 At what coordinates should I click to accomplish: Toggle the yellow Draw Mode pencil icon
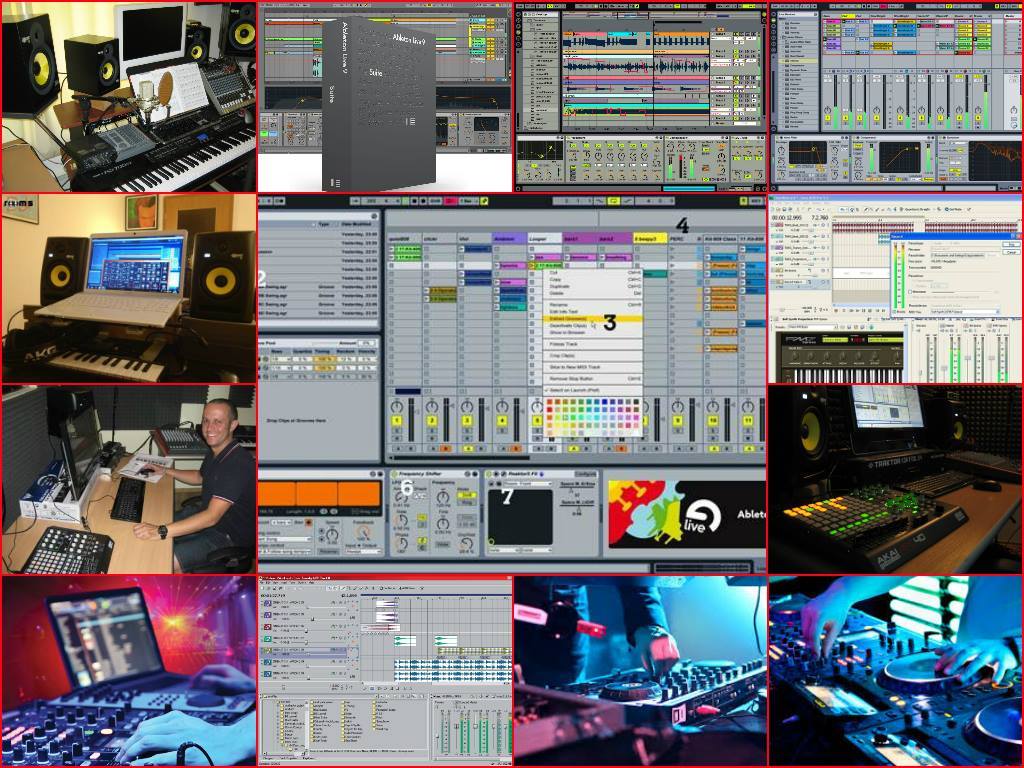click(x=485, y=200)
